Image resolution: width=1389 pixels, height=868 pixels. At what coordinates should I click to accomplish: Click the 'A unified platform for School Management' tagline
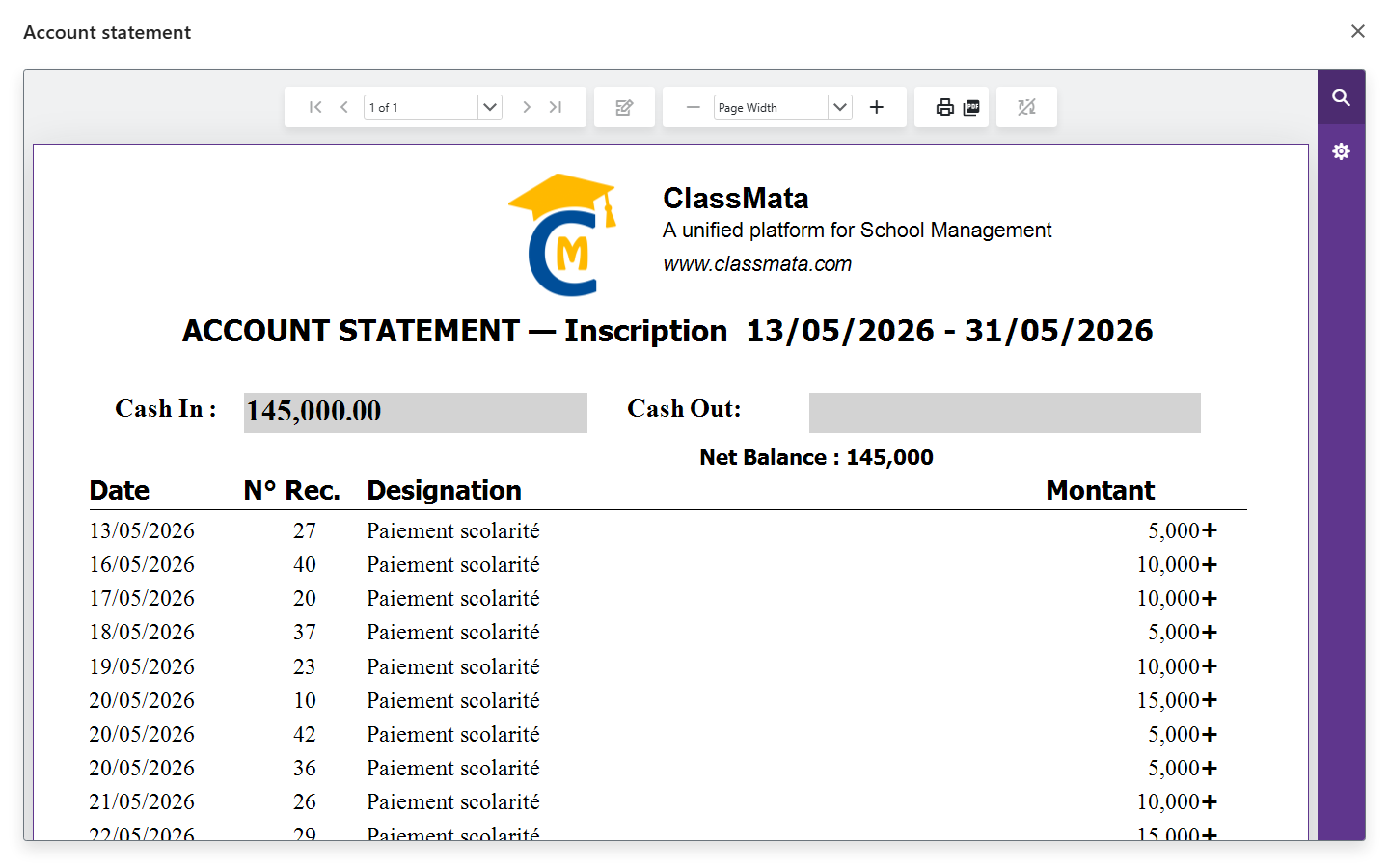[x=857, y=231]
